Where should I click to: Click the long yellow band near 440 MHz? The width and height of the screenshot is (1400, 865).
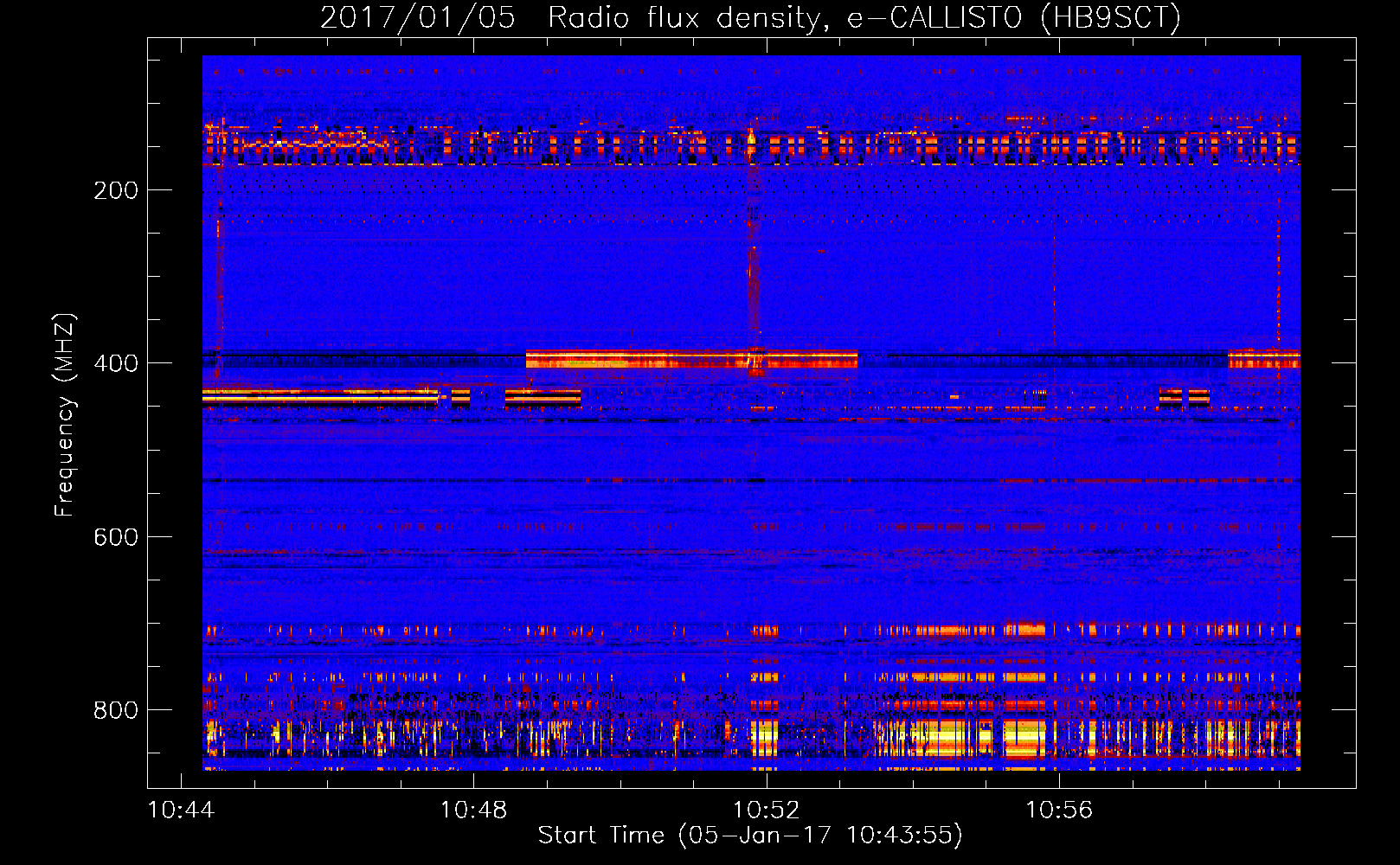click(320, 397)
